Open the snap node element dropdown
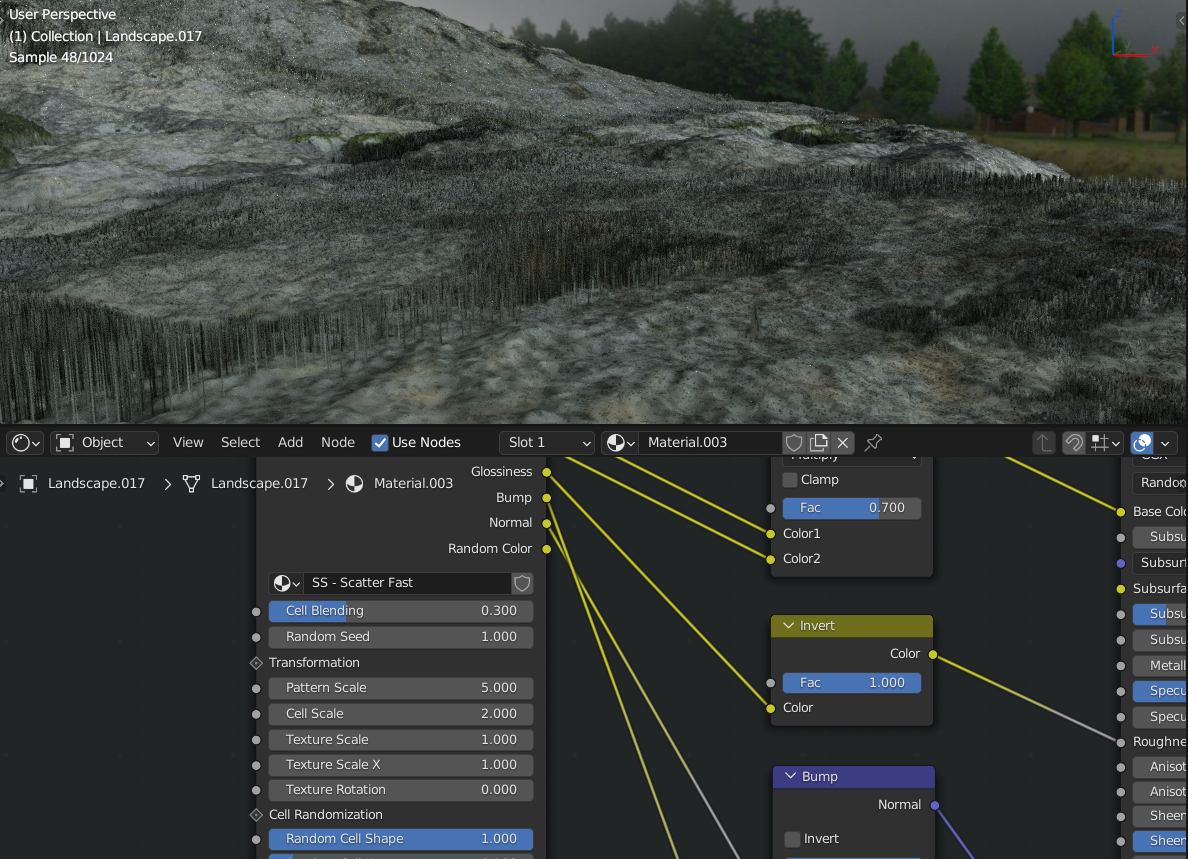The height and width of the screenshot is (859, 1188). click(1105, 442)
